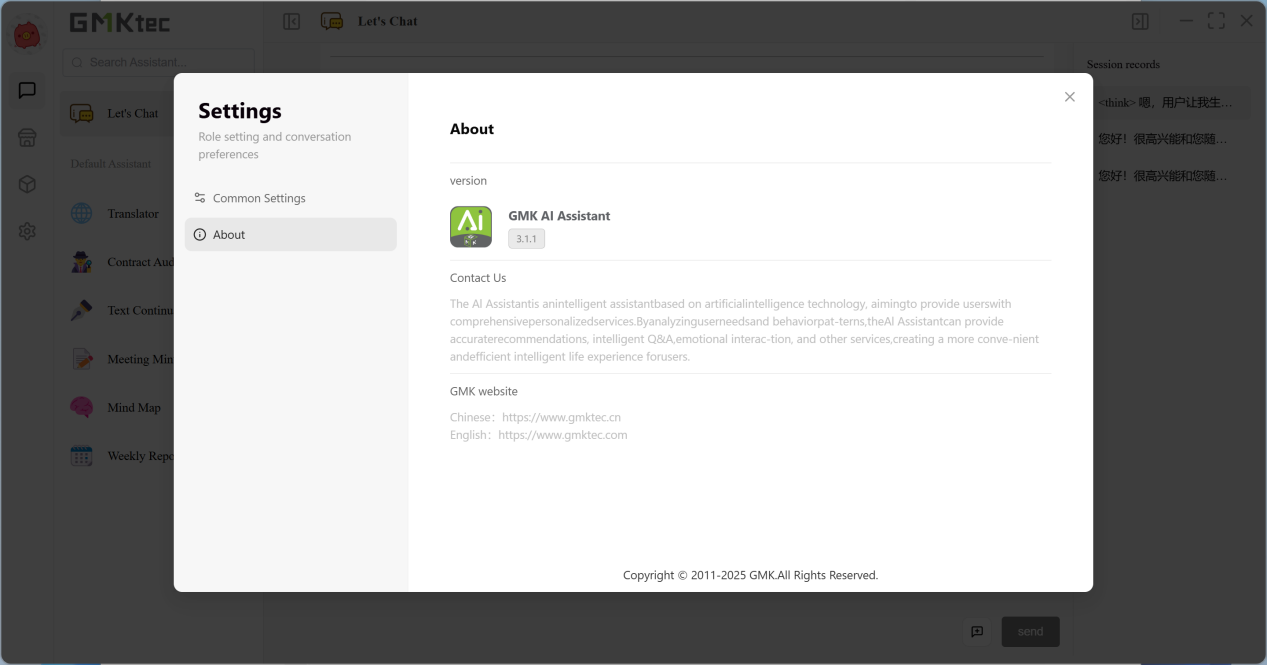
Task: Click the Default Assistant label
Action: pyautogui.click(x=111, y=164)
